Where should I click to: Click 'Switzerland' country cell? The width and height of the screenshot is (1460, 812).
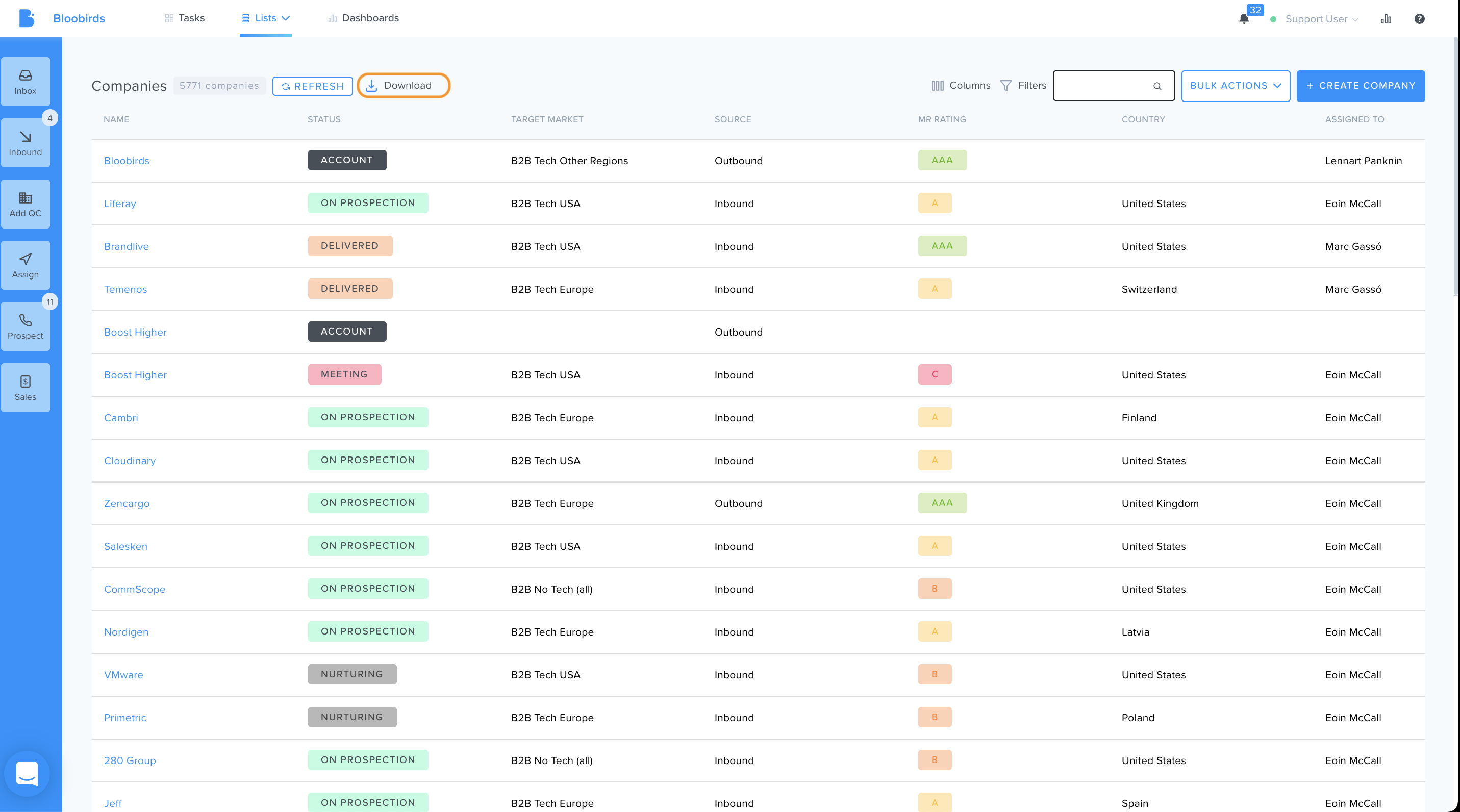click(1149, 289)
